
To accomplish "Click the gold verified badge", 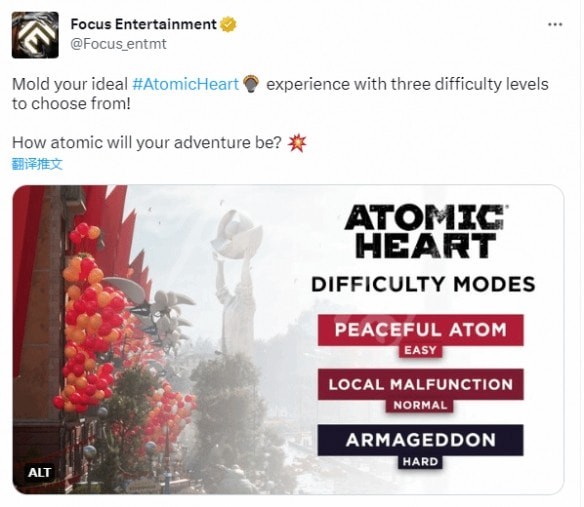I will [228, 25].
